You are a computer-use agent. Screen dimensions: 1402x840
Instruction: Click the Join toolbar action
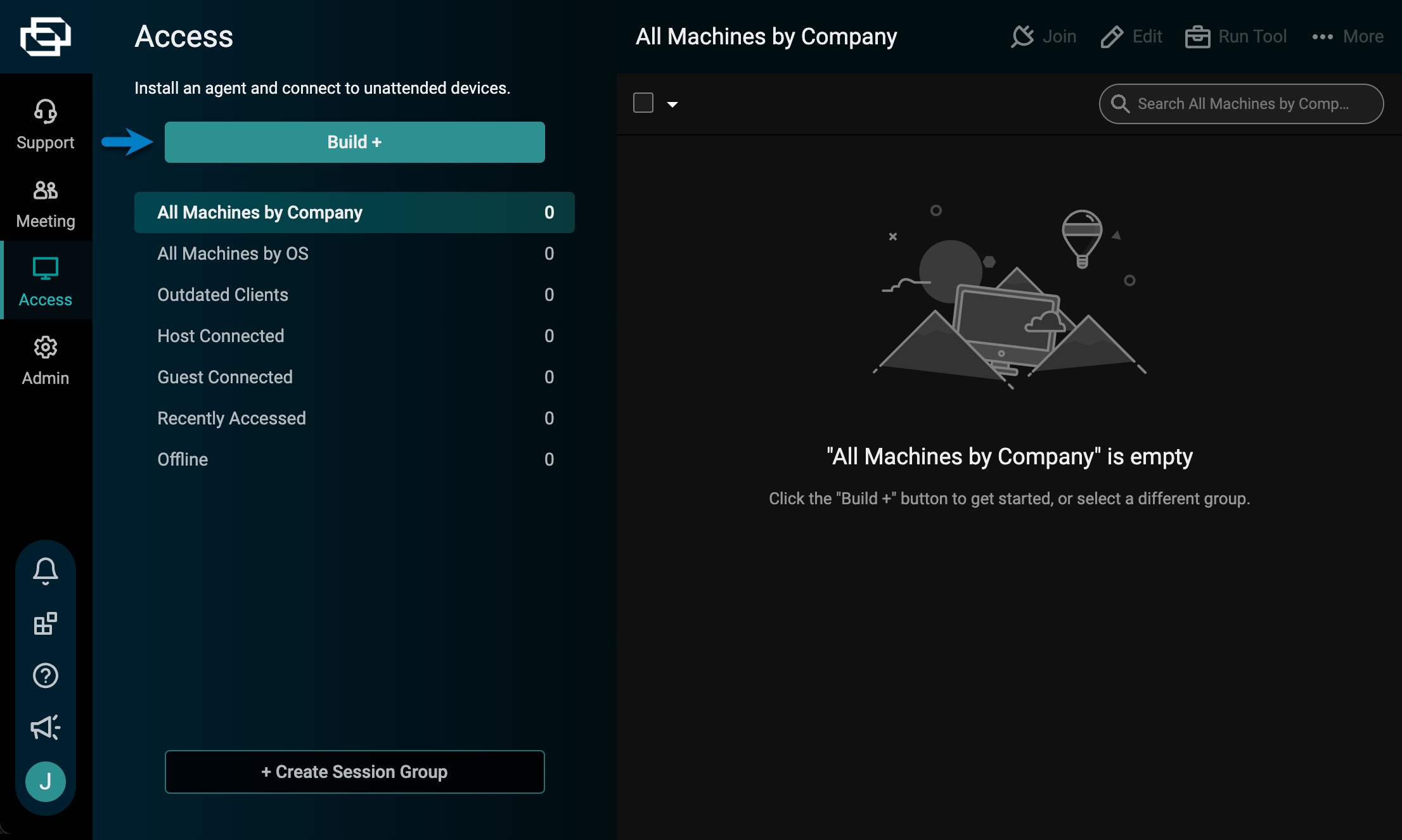point(1044,37)
